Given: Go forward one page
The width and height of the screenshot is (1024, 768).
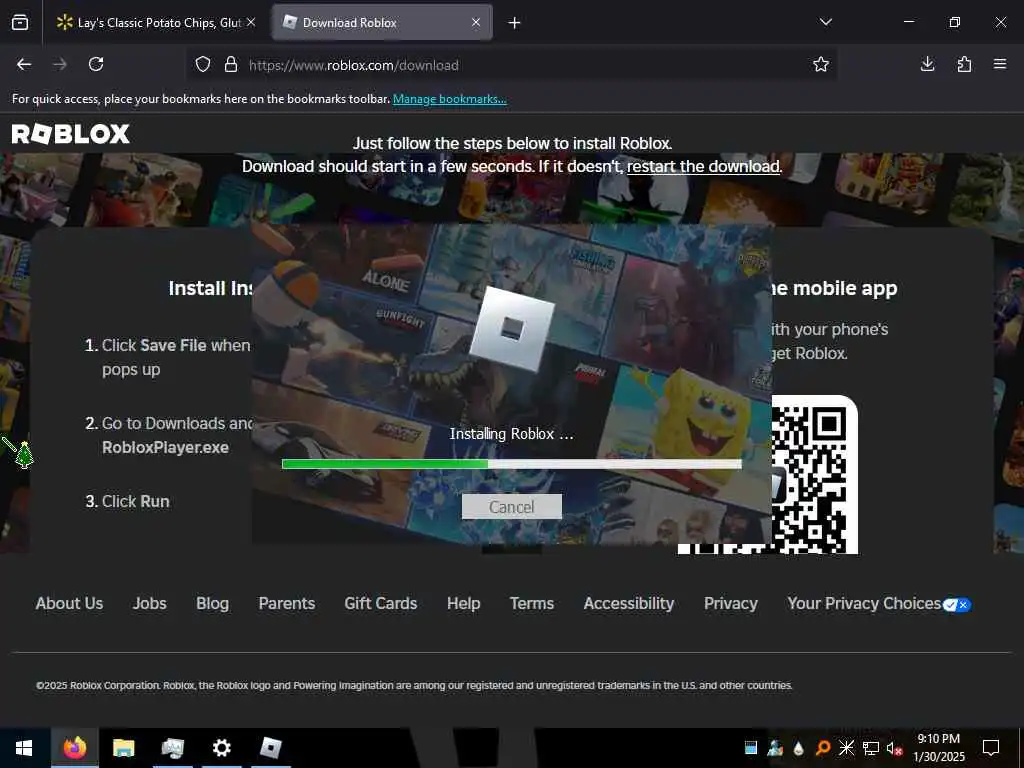Looking at the screenshot, I should click(60, 64).
